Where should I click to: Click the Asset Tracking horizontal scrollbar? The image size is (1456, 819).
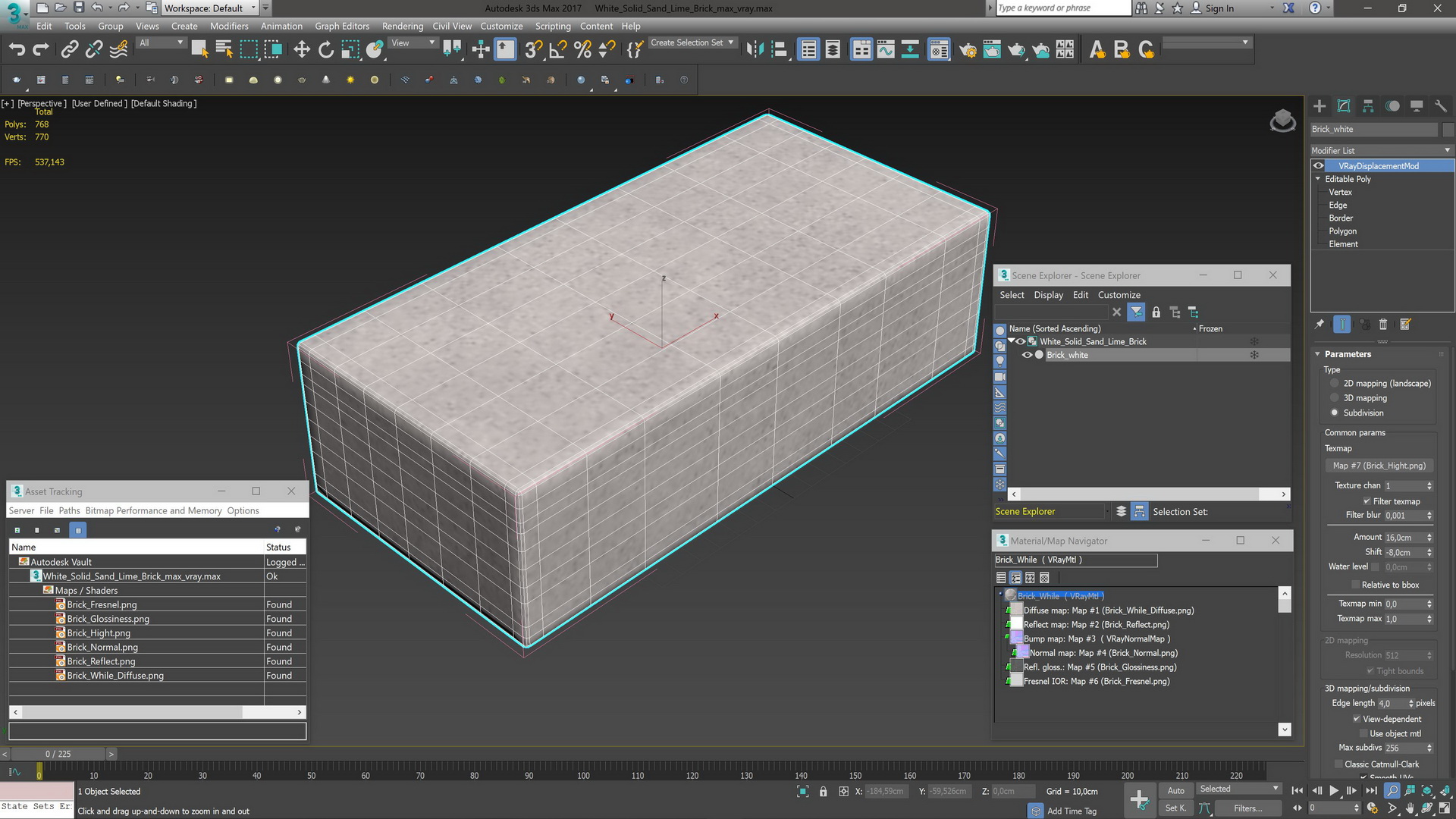(158, 712)
